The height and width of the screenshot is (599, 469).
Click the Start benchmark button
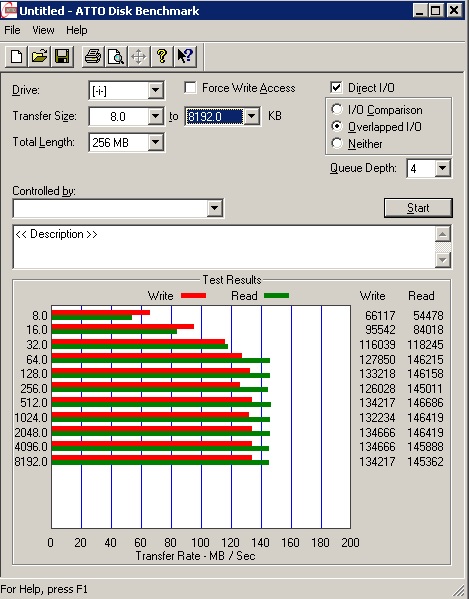coord(418,208)
